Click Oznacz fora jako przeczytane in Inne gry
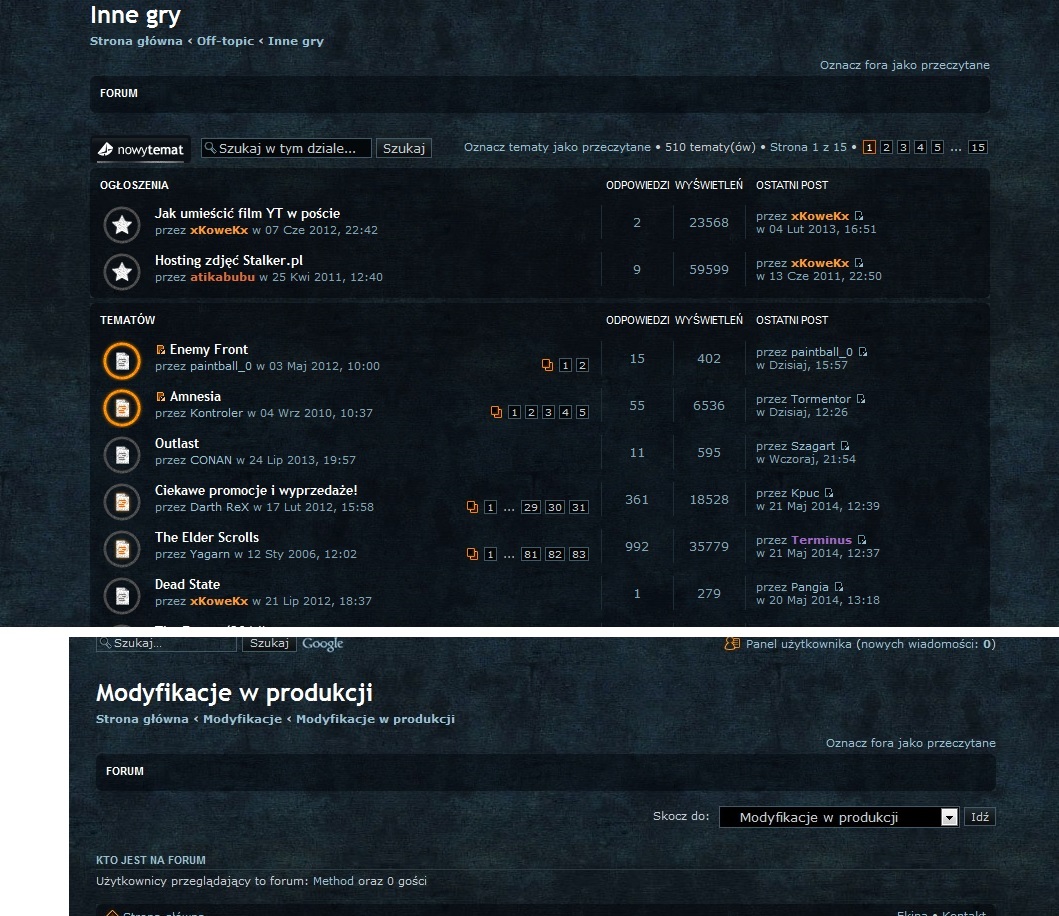The width and height of the screenshot is (1059, 916). pyautogui.click(x=905, y=65)
